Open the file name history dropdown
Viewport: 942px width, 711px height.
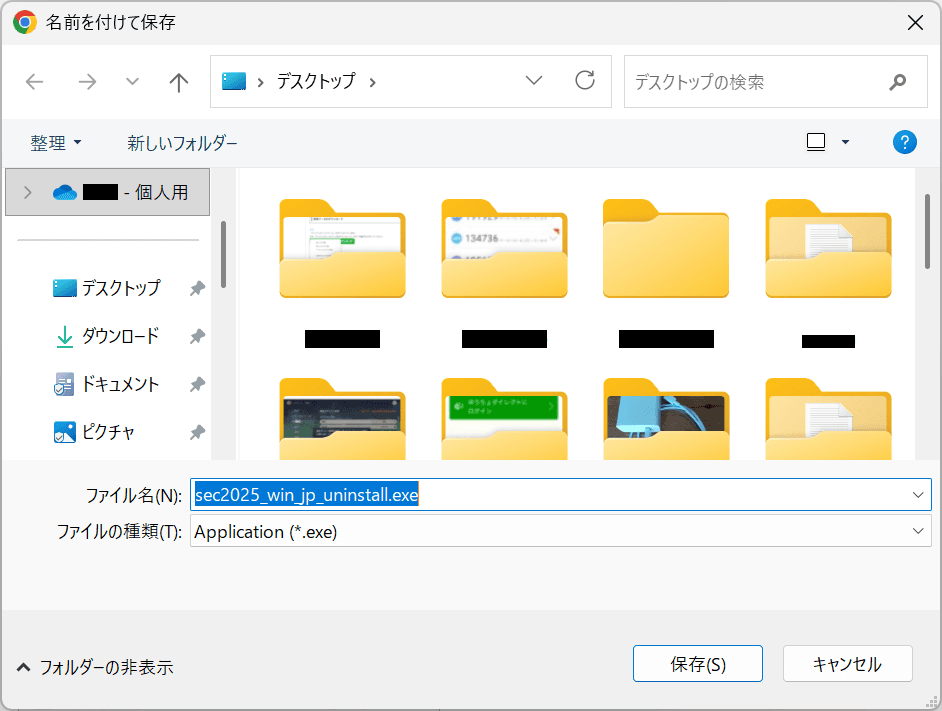[918, 494]
